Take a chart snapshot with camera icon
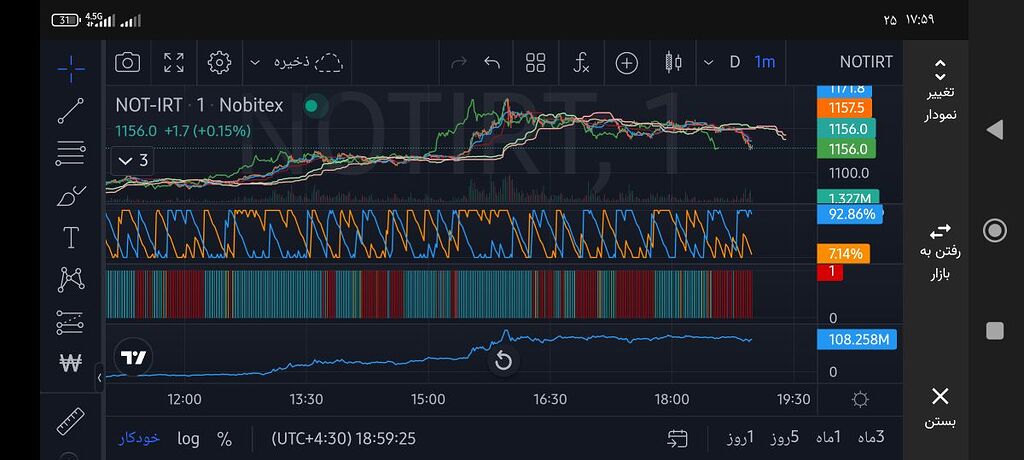Image resolution: width=1024 pixels, height=460 pixels. point(127,62)
